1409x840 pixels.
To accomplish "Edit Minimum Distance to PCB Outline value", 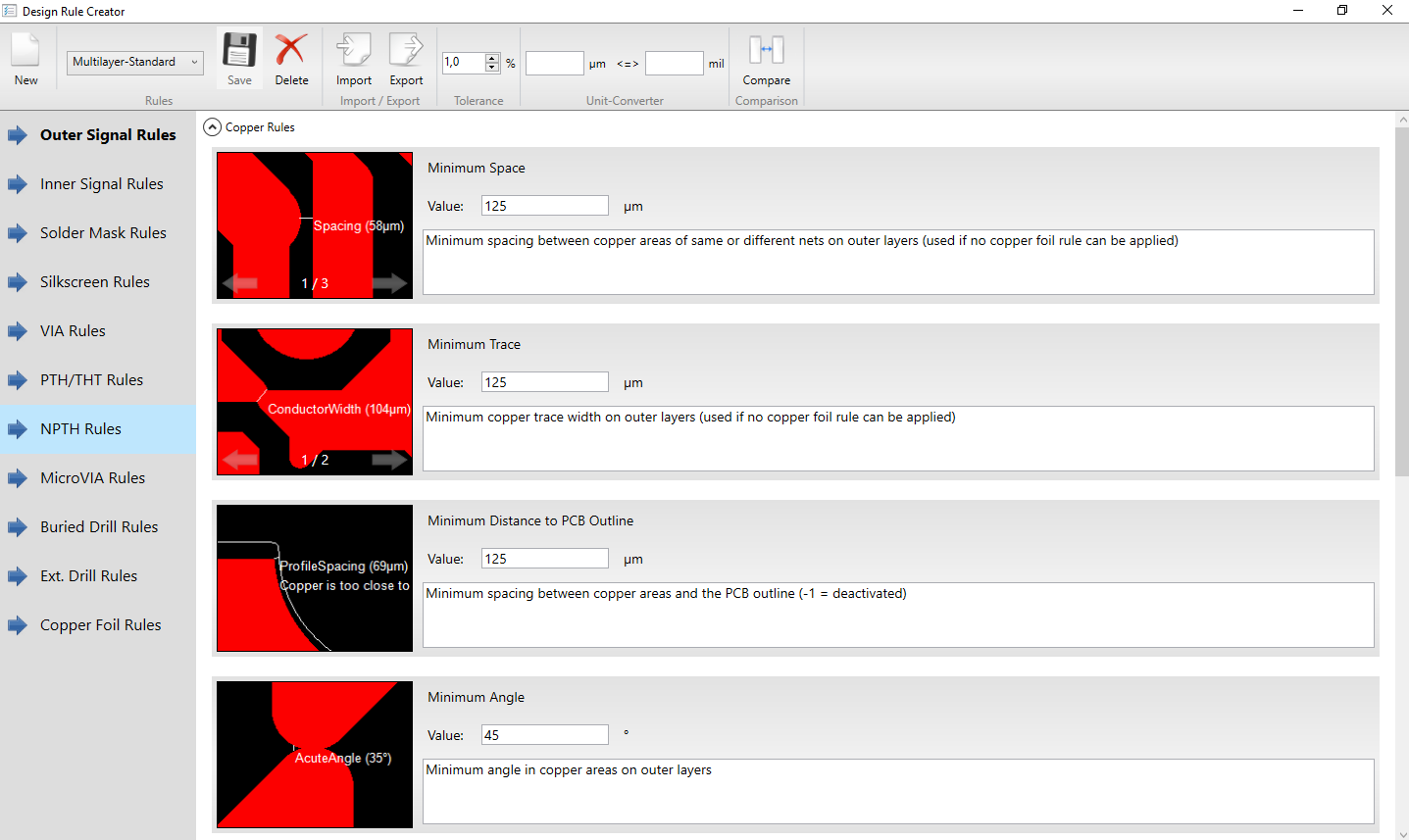I will tap(545, 559).
